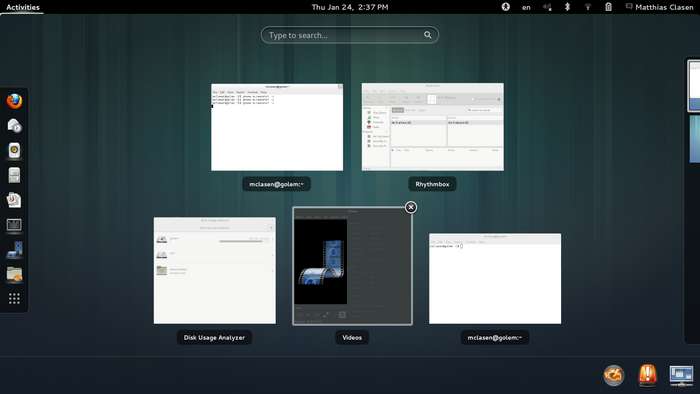Click the red siren notification tray icon

647,375
